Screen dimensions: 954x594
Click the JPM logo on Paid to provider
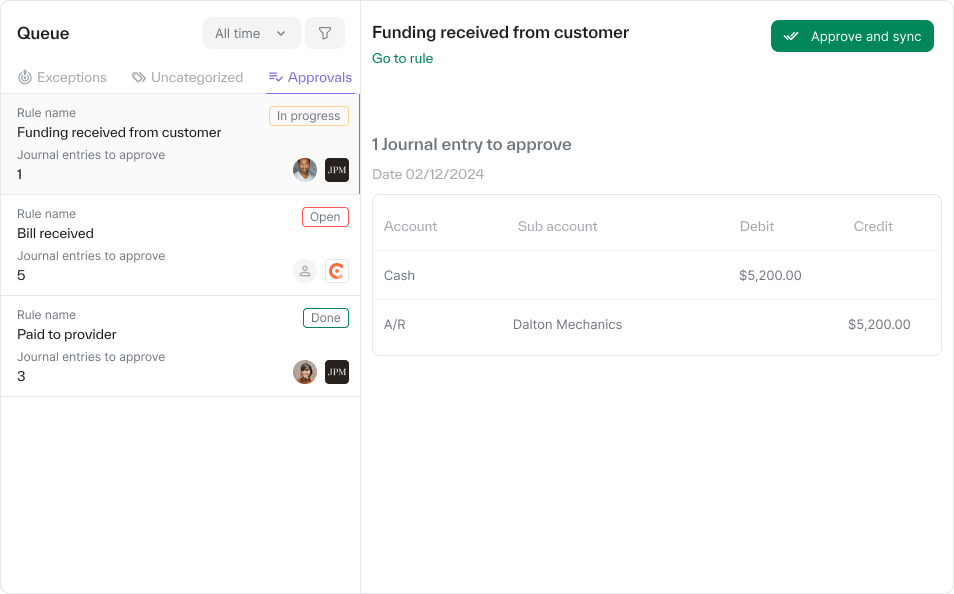(x=337, y=372)
